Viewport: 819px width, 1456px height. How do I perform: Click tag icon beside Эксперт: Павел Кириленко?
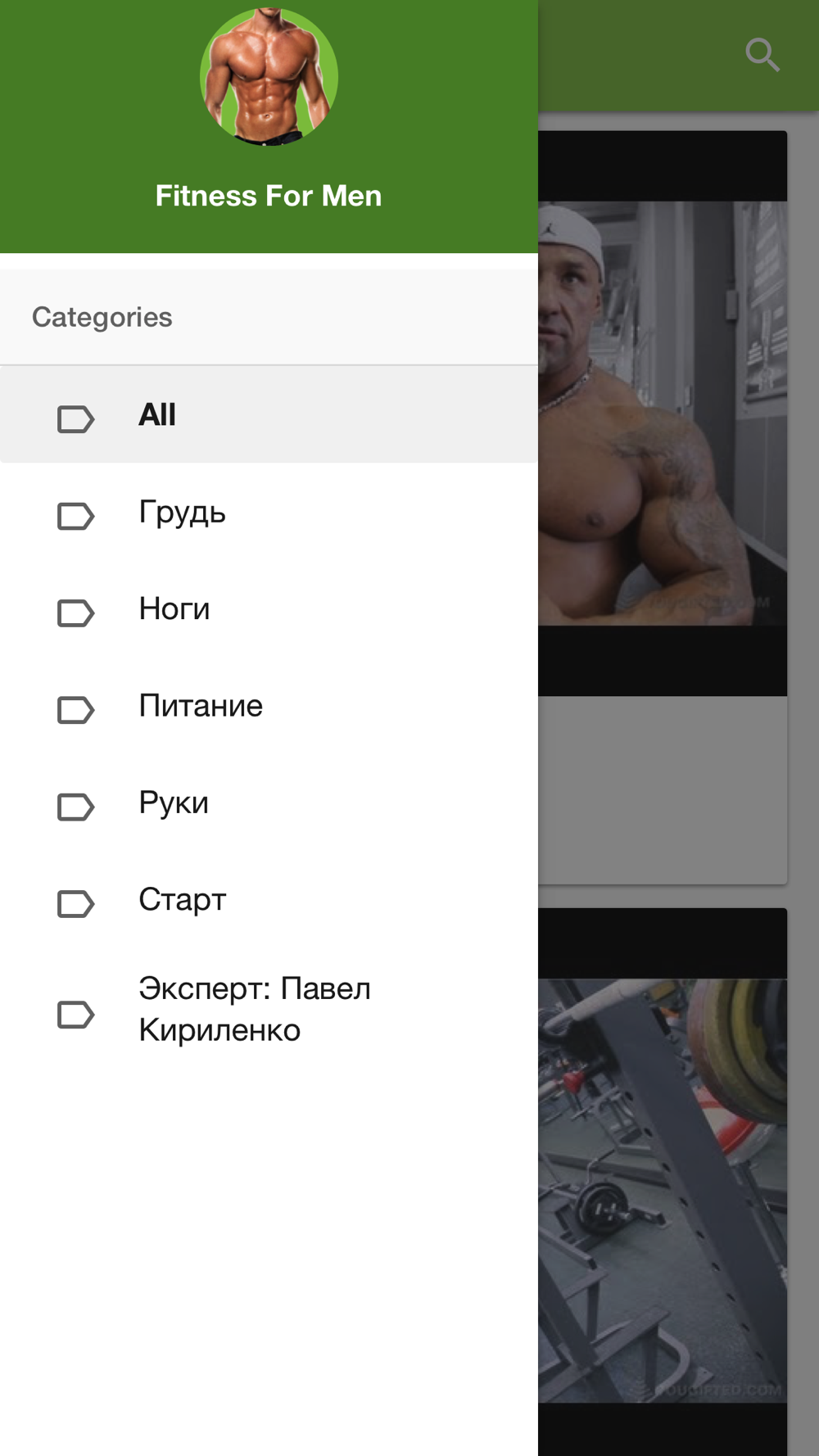tap(75, 1015)
